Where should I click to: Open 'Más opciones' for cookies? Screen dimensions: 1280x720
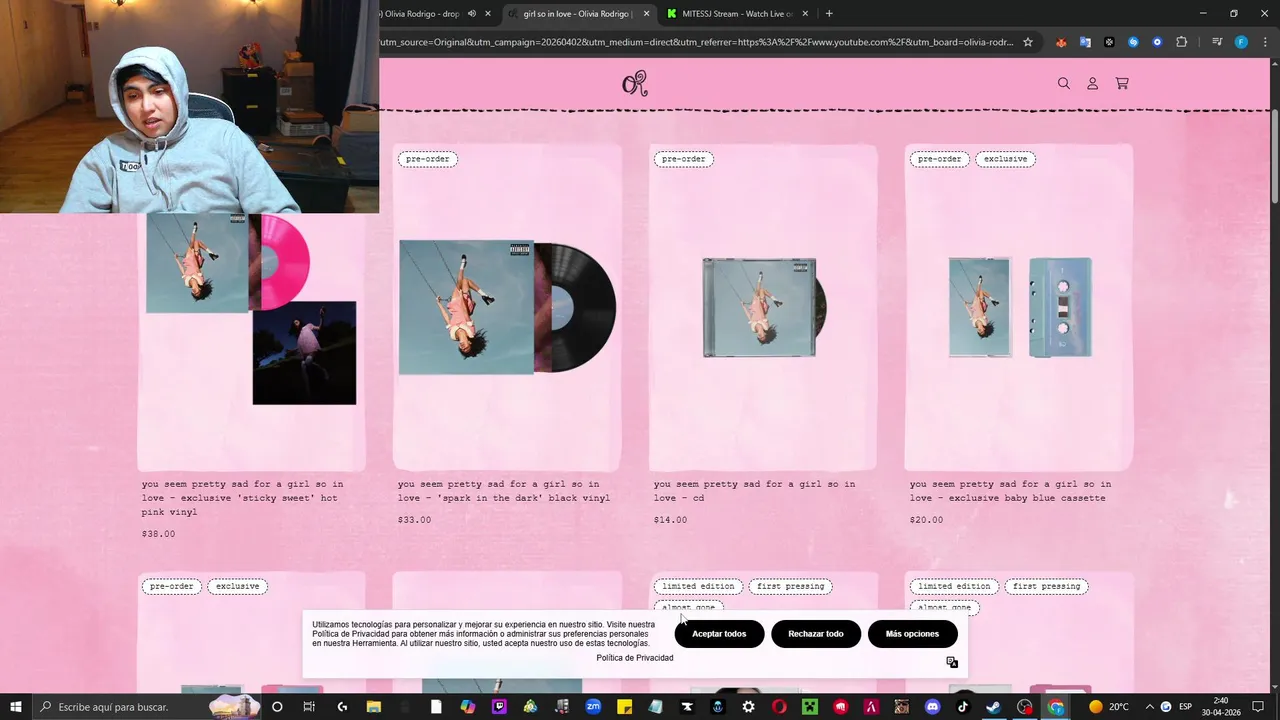click(x=912, y=634)
